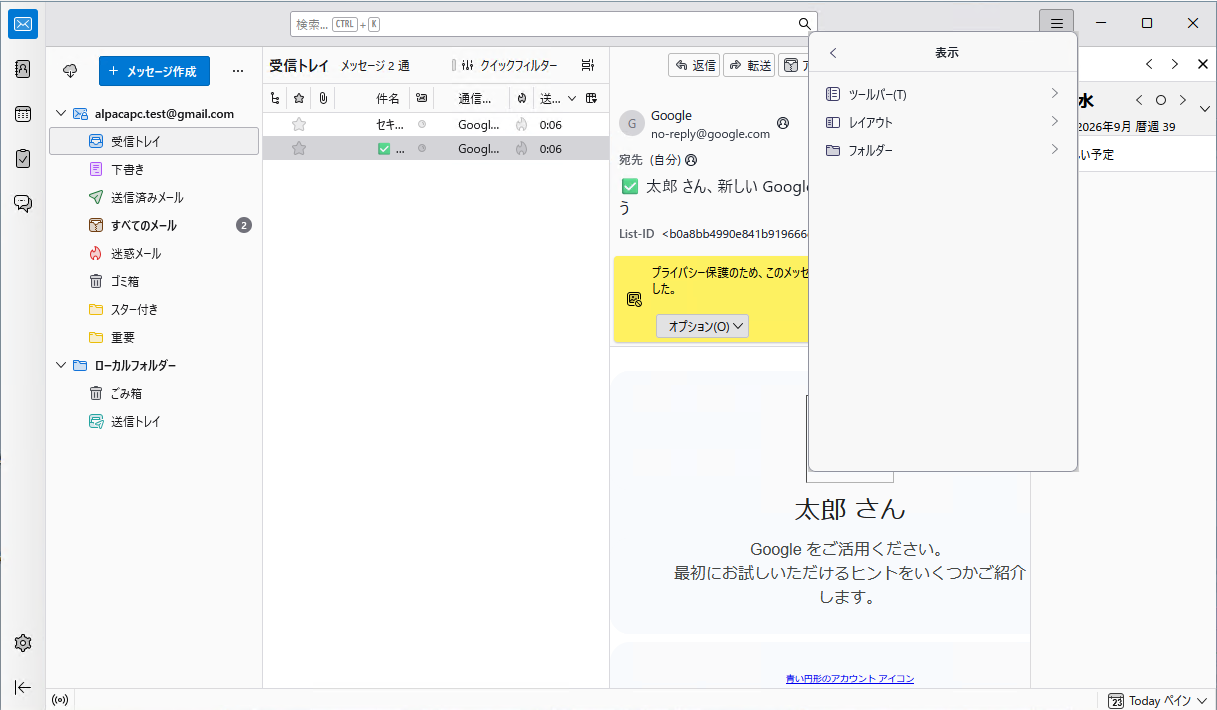Collapse alpacapc.test@gmail.com account tree
1217x710 pixels.
coord(61,114)
